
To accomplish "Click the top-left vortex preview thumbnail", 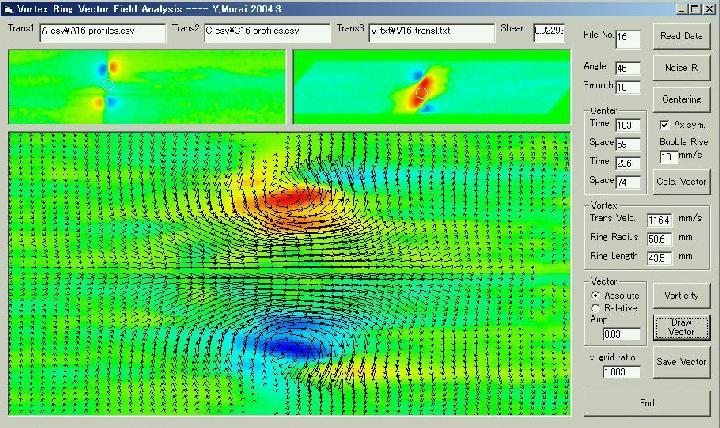I will pos(146,84).
